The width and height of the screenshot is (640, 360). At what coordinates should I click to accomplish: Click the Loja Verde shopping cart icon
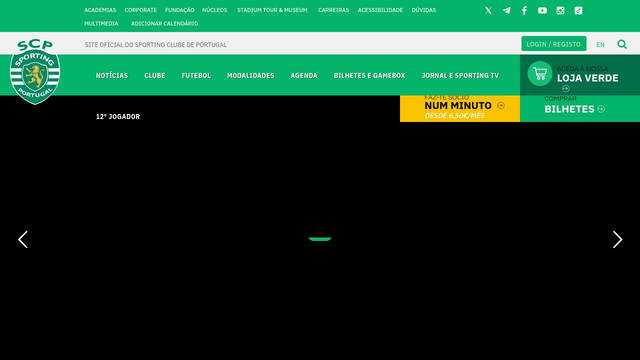540,73
